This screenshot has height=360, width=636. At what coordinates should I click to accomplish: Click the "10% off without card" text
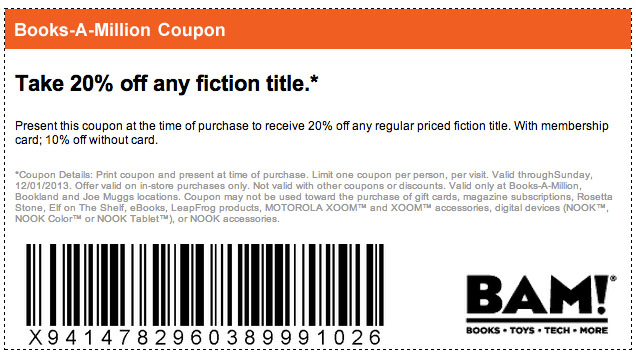(x=101, y=140)
